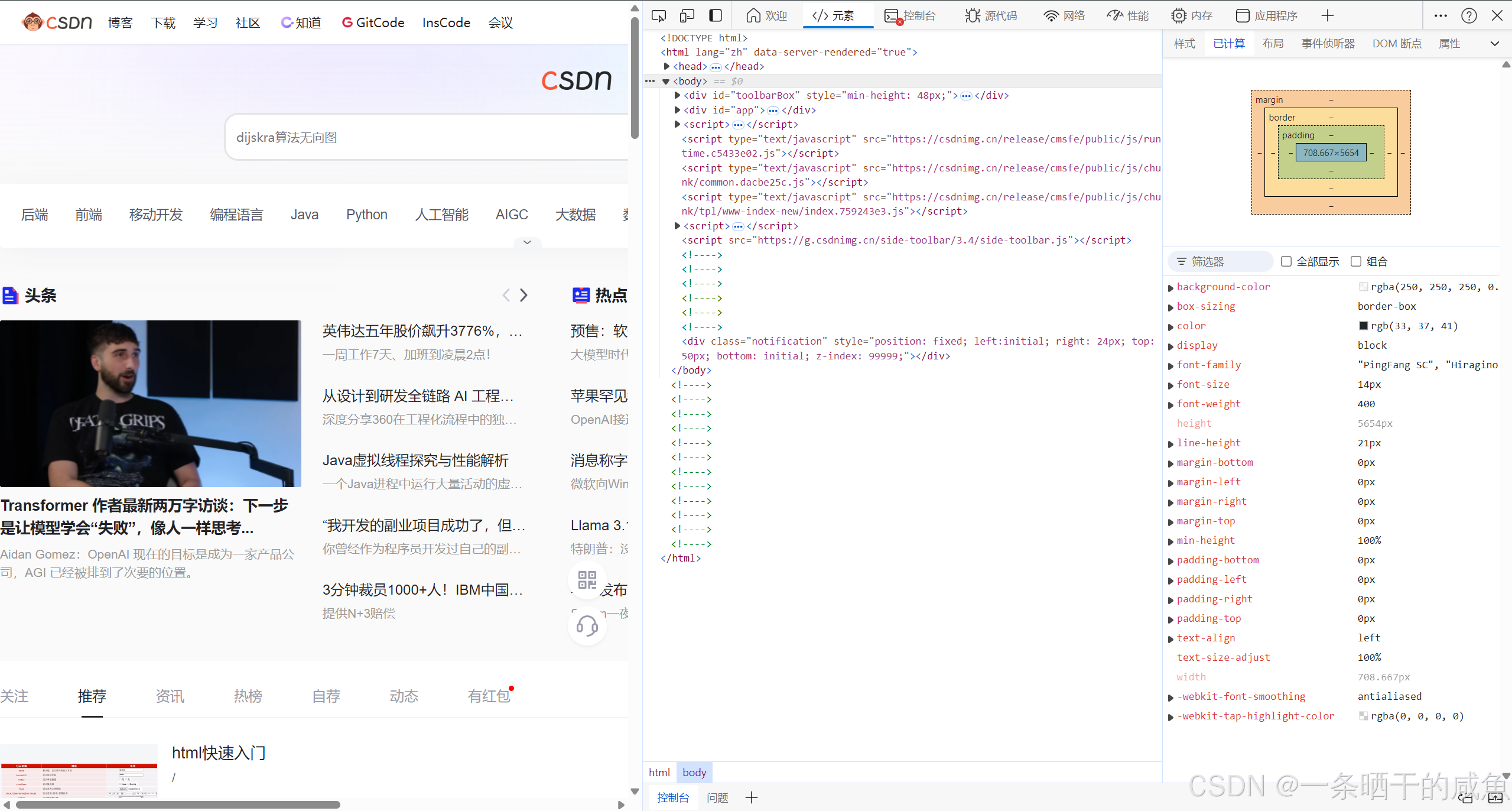Open the DevTools more options ellipsis
Image resolution: width=1512 pixels, height=811 pixels.
pyautogui.click(x=1441, y=15)
